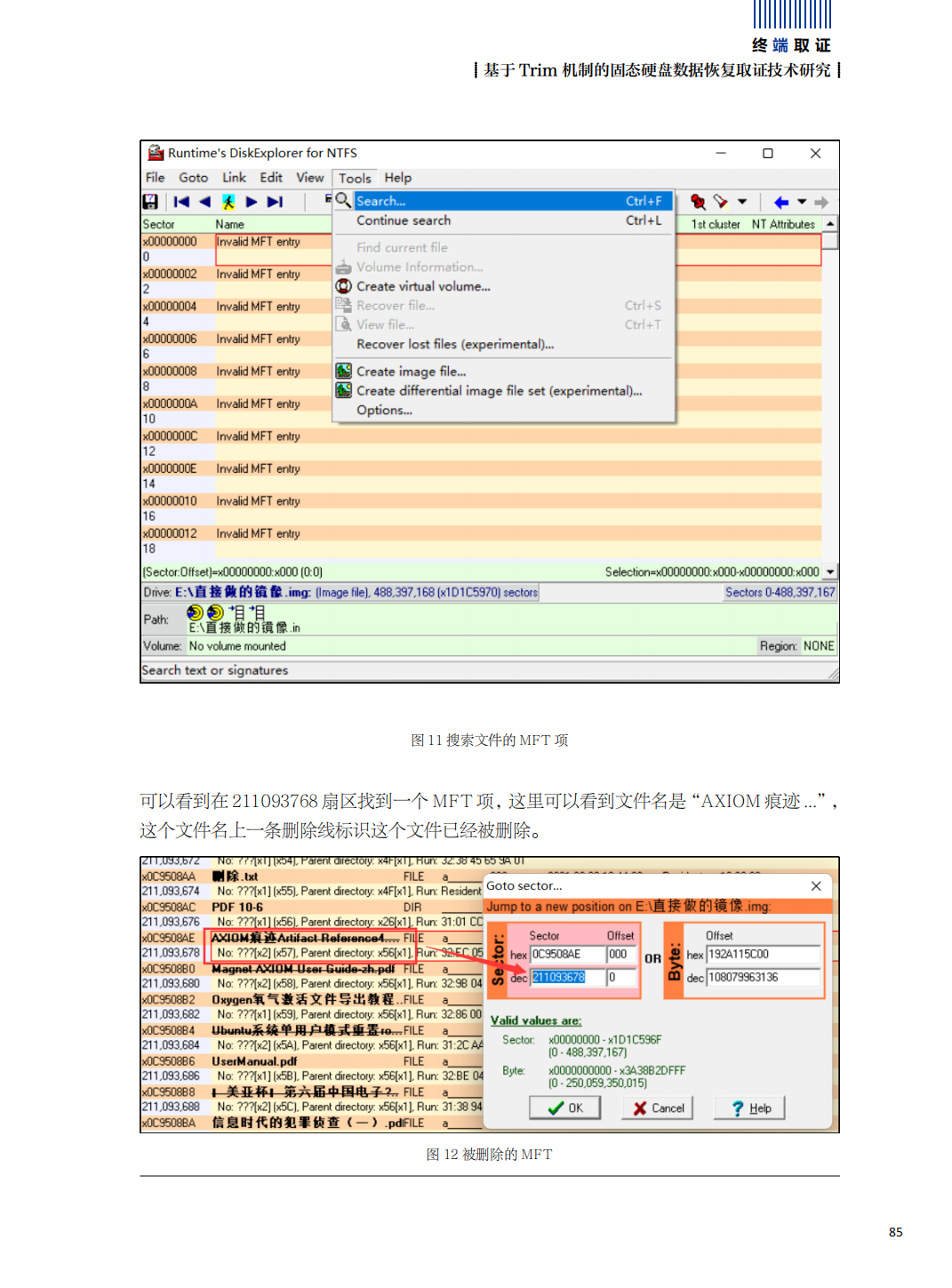Viewport: 952px width, 1288px height.
Task: Open the File menu
Action: point(156,178)
